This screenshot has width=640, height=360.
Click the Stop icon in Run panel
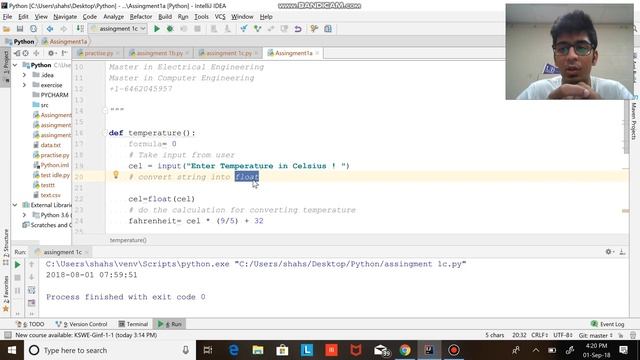pos(18,278)
